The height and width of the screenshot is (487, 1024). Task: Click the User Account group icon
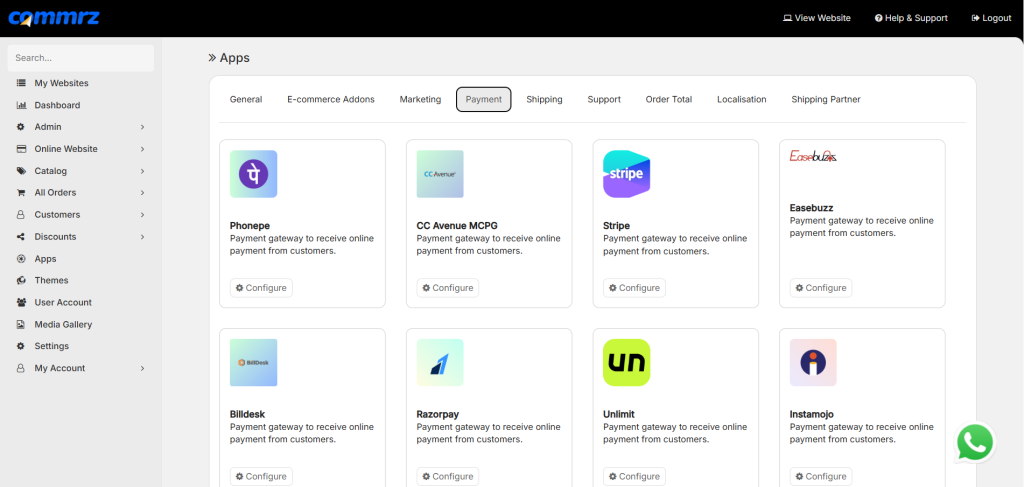21,302
